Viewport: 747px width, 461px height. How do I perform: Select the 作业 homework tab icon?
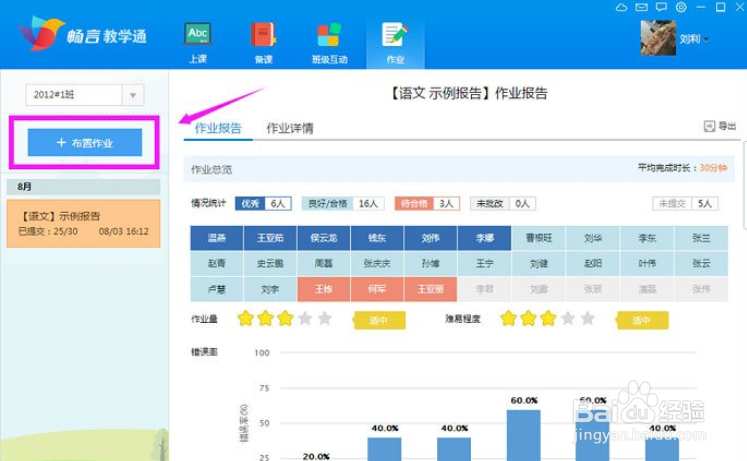395,34
